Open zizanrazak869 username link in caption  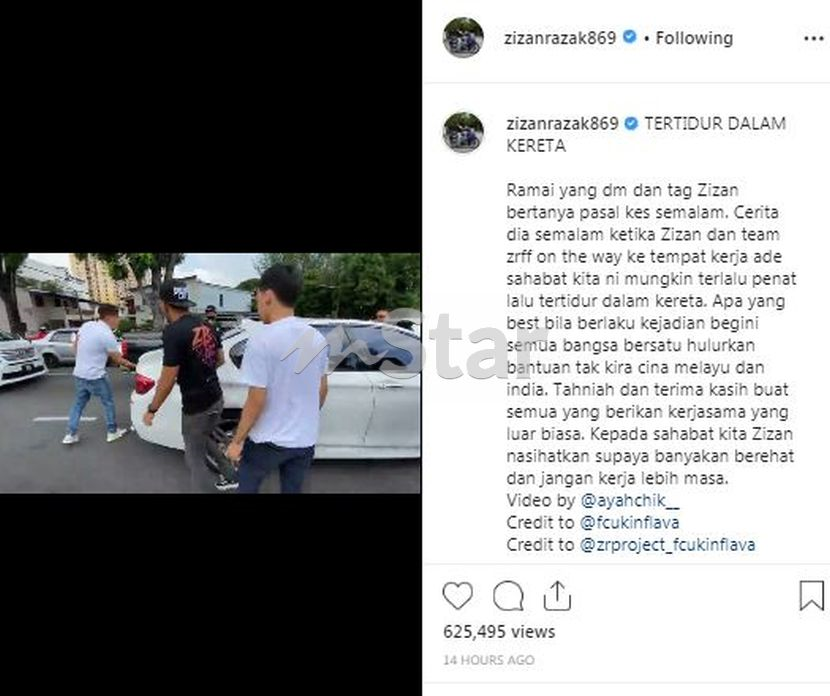point(562,124)
